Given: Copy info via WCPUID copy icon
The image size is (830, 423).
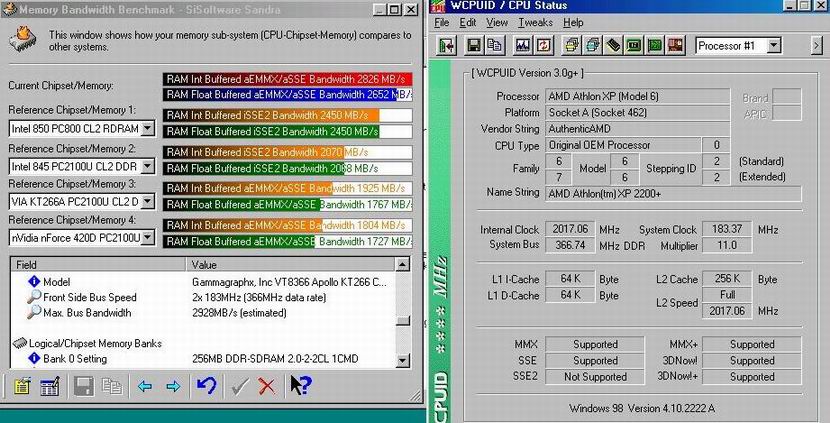Looking at the screenshot, I should [494, 46].
